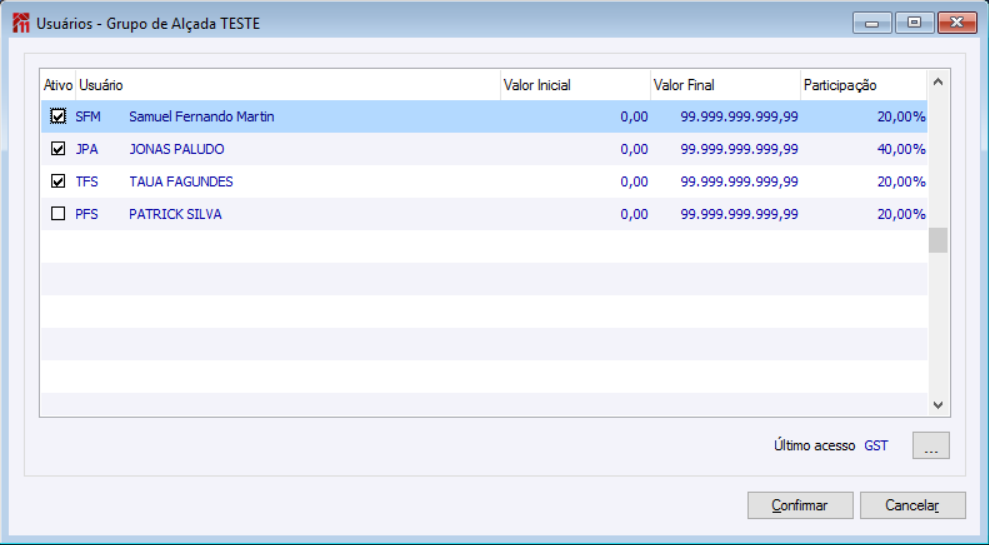Select name Samuel Fernando Martin
This screenshot has width=989, height=545.
tap(202, 117)
